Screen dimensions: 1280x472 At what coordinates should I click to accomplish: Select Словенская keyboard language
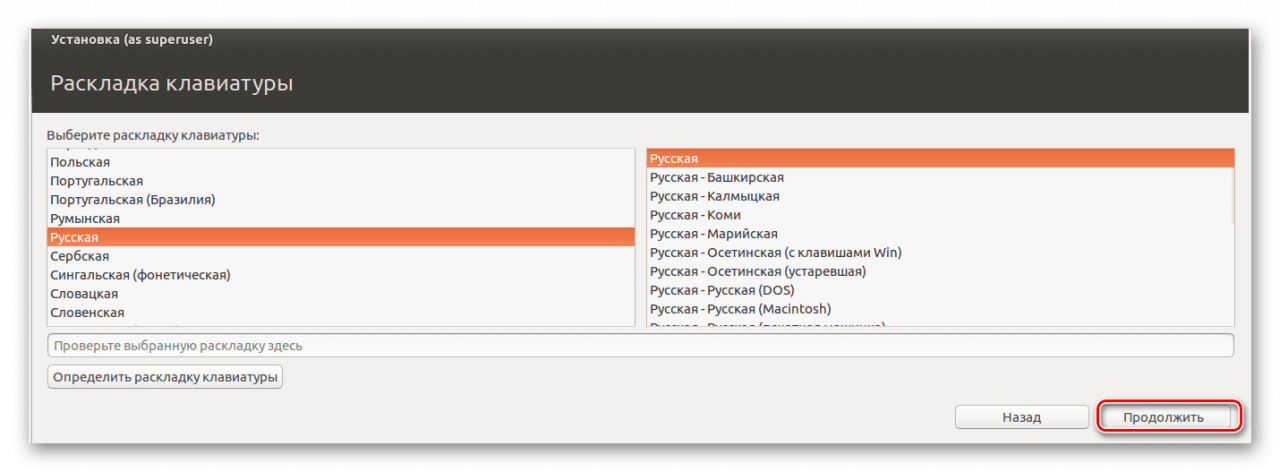88,313
